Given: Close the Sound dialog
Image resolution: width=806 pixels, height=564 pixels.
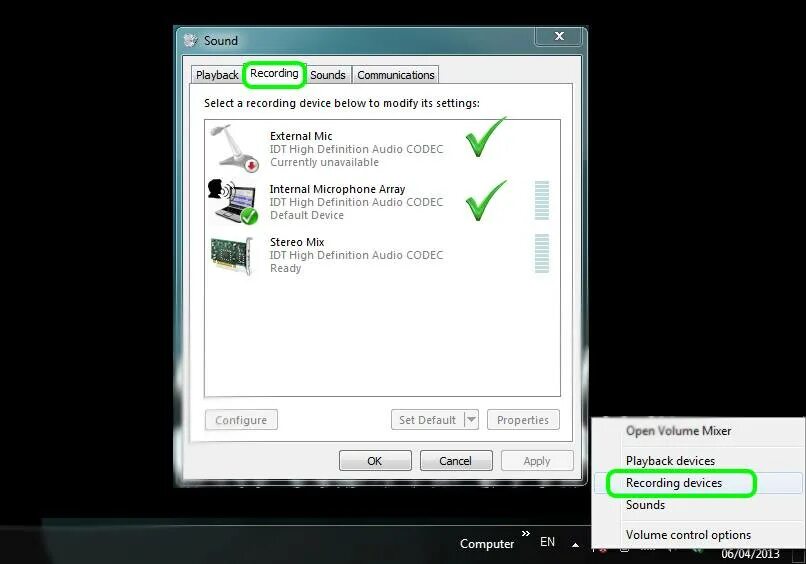Looking at the screenshot, I should click(559, 36).
